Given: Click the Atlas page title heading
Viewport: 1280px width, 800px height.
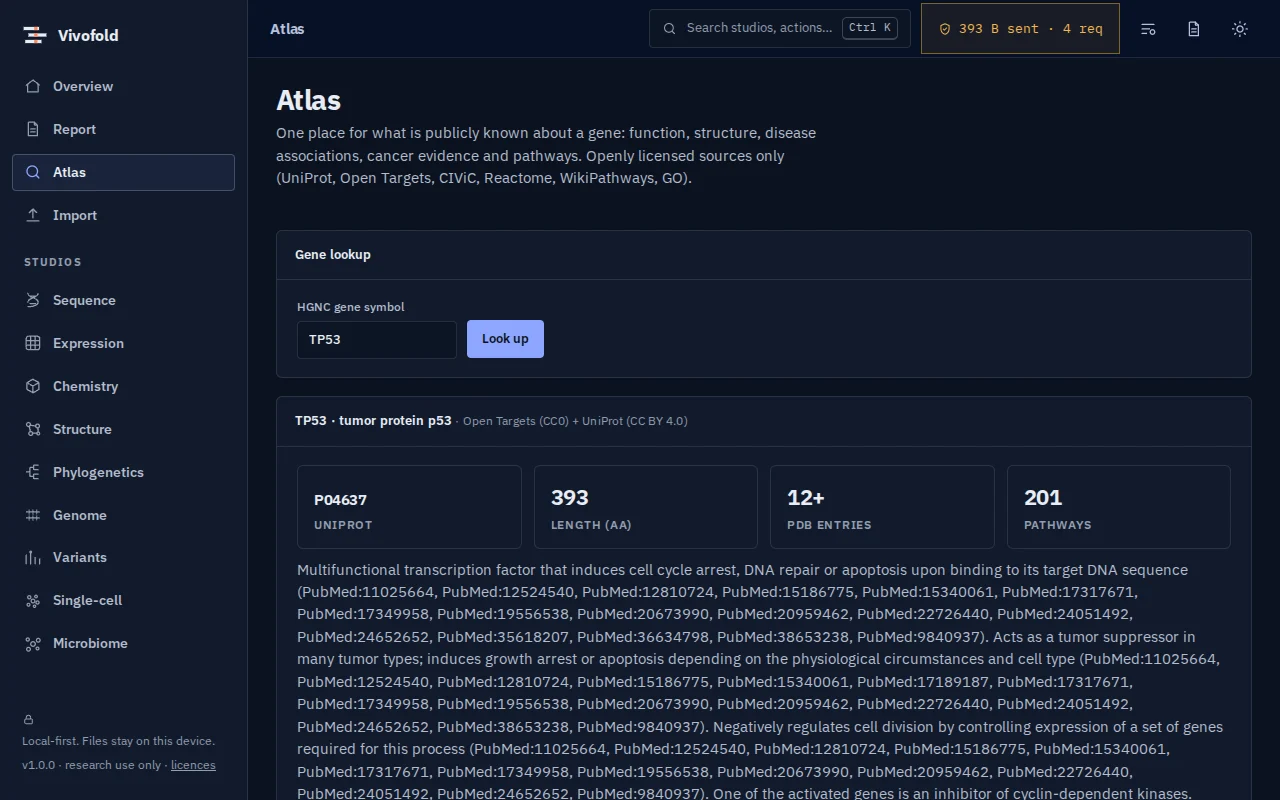Looking at the screenshot, I should tap(308, 100).
